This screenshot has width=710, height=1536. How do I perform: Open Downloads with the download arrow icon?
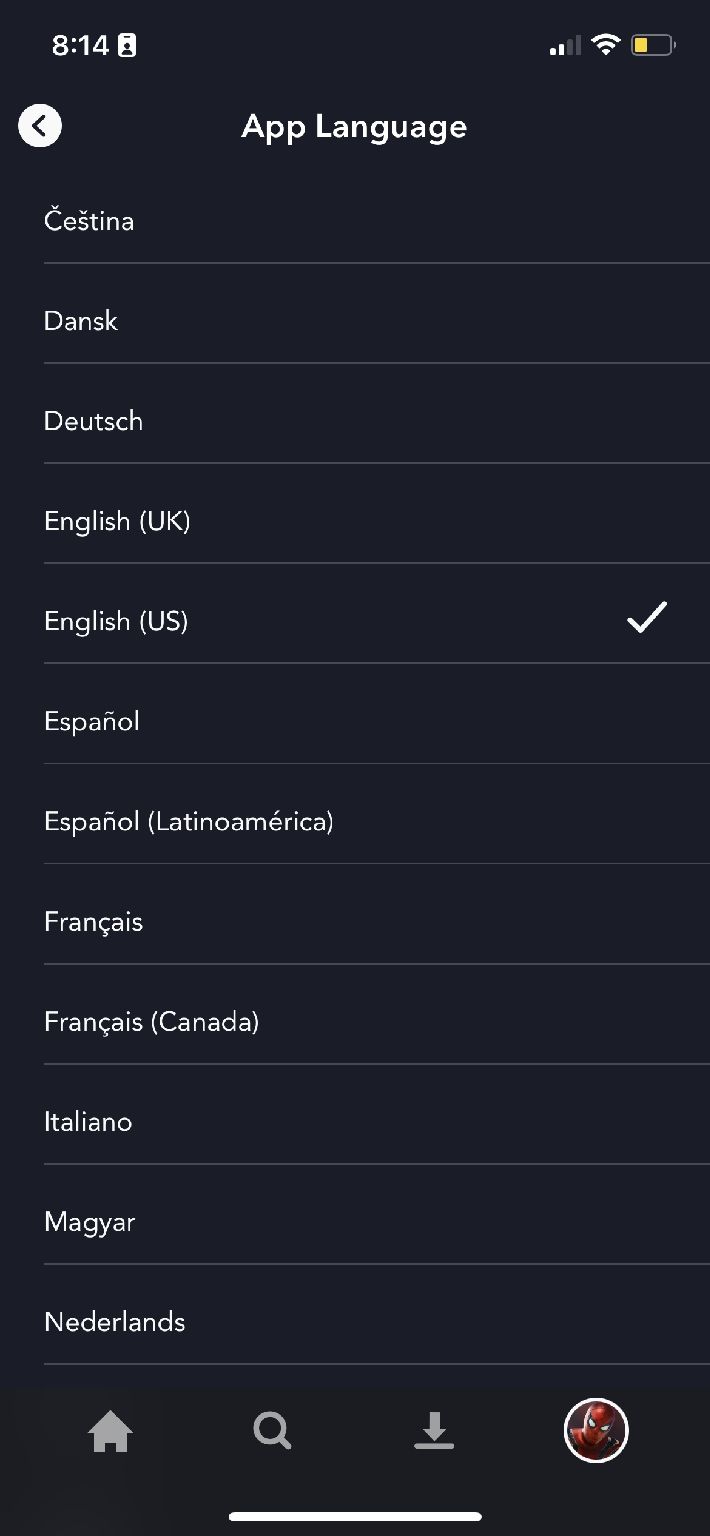433,1431
